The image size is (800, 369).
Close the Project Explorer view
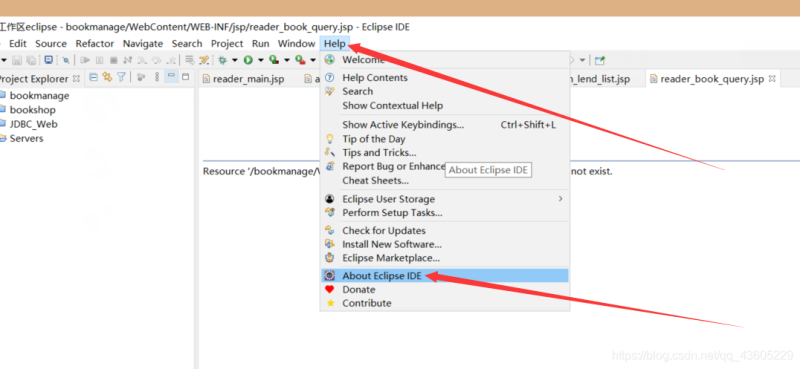[76, 79]
